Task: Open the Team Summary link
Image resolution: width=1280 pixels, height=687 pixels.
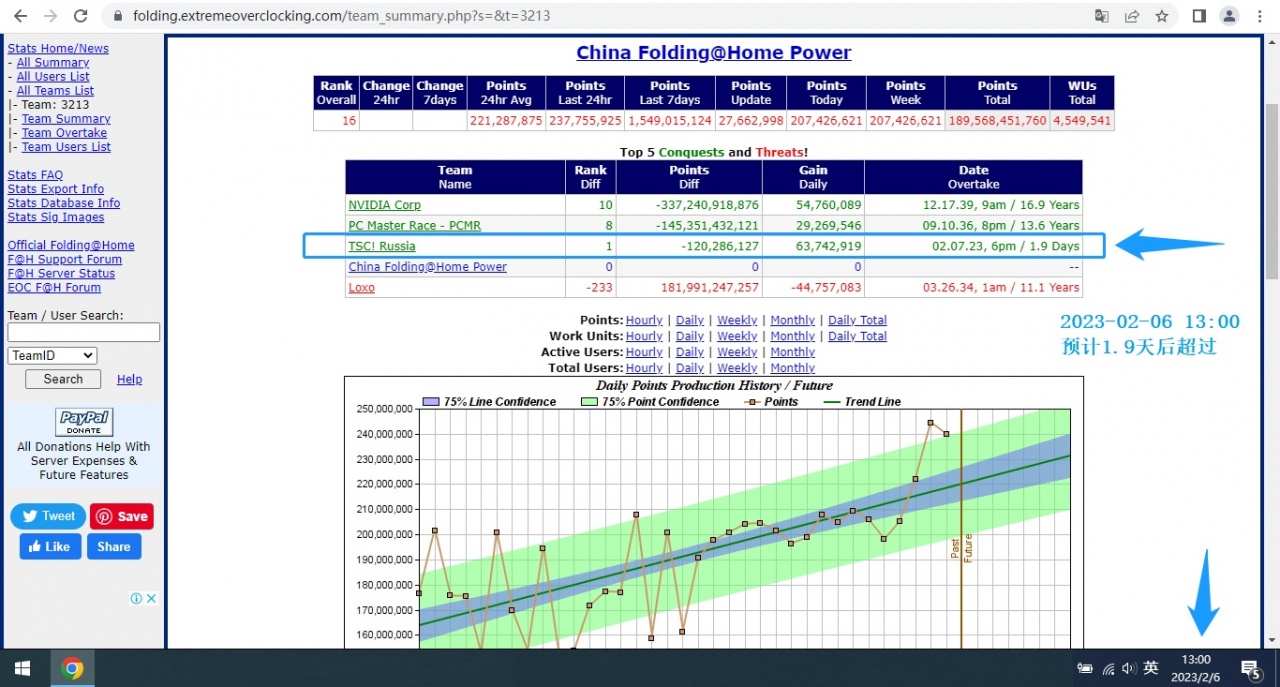Action: click(x=66, y=118)
